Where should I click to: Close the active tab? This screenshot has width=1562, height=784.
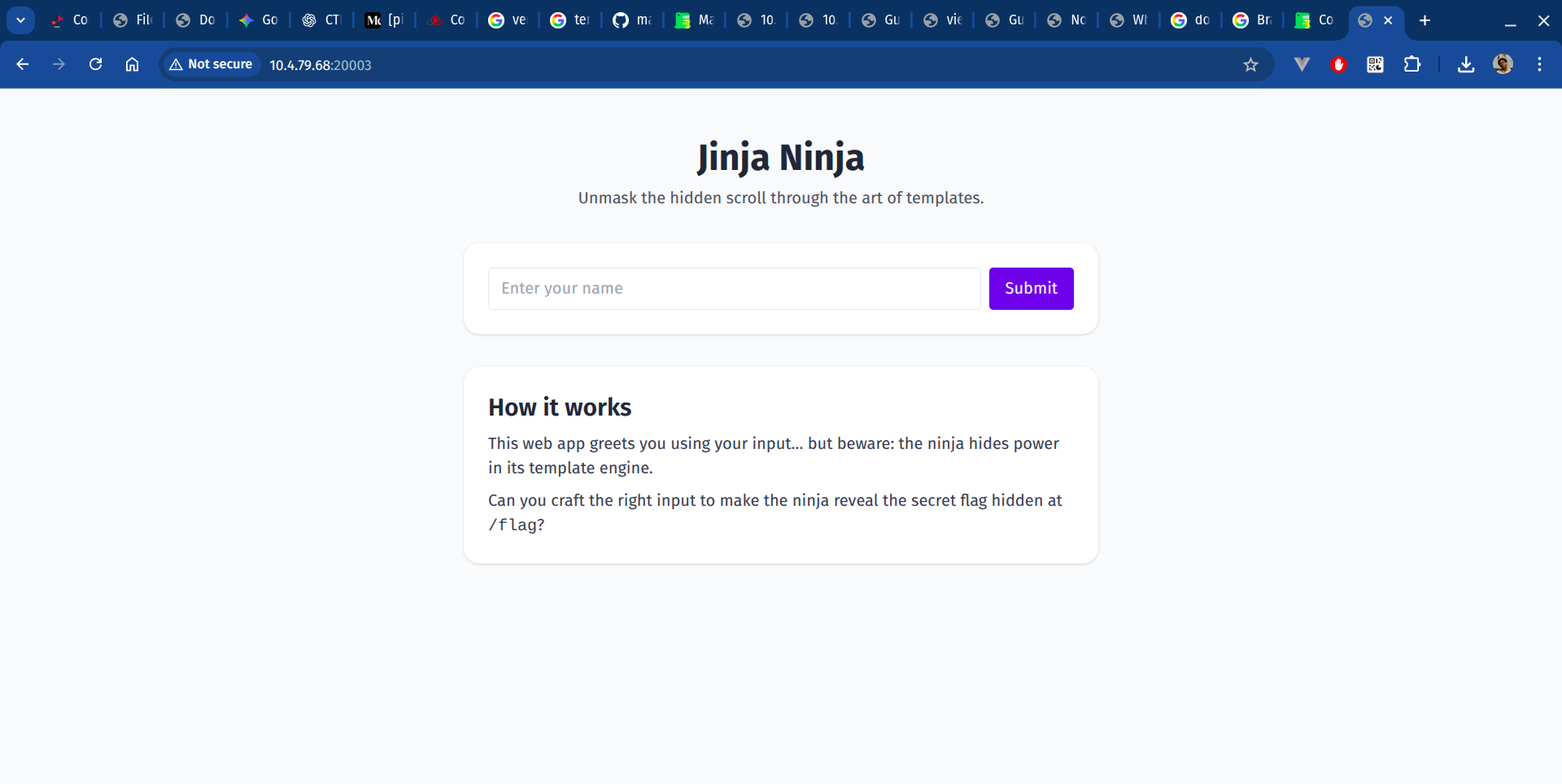point(1388,20)
